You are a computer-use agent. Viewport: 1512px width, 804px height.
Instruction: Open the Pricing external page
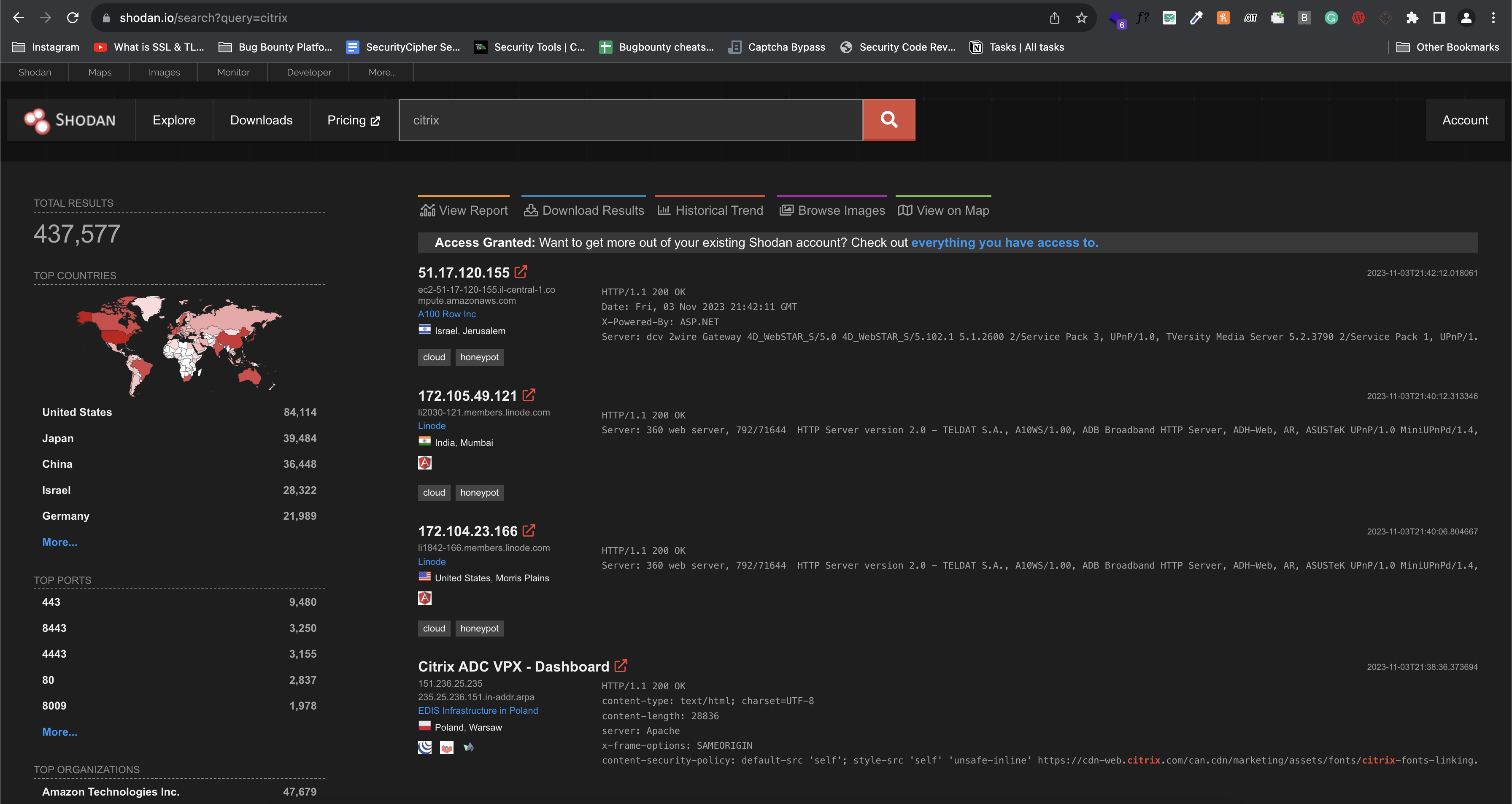point(354,120)
